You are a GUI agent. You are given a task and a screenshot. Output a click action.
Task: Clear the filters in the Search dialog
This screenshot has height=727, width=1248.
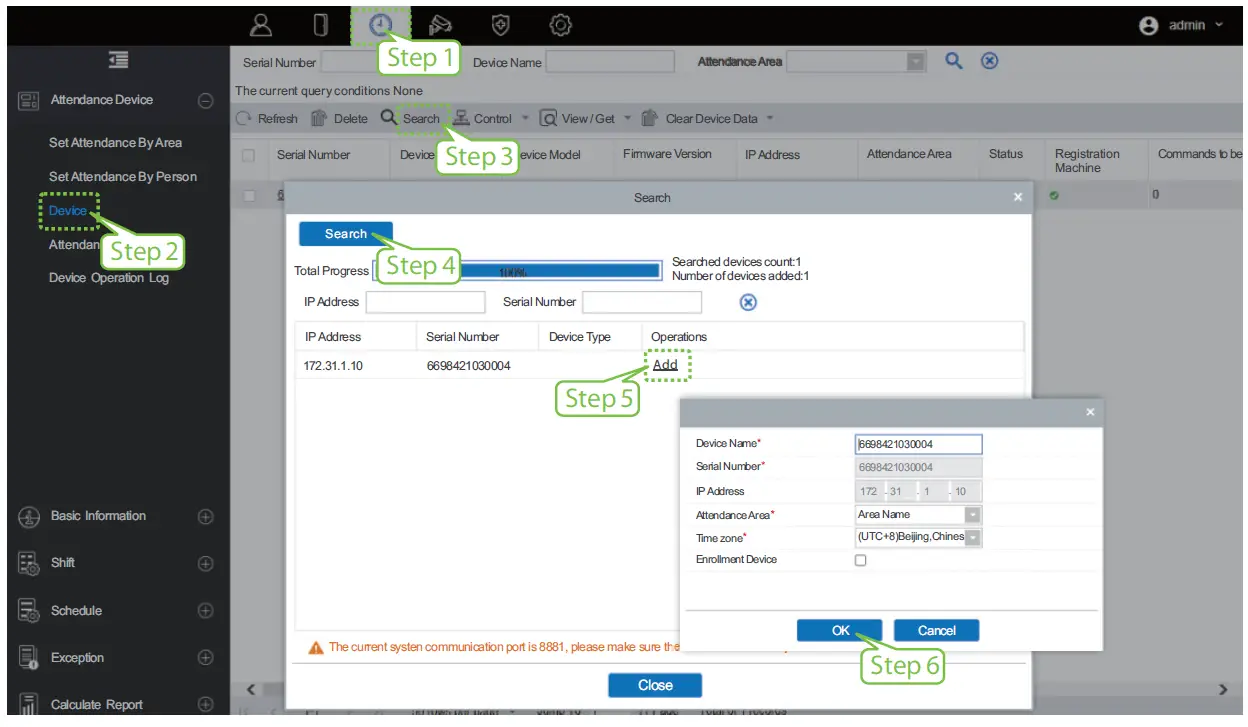click(x=748, y=302)
